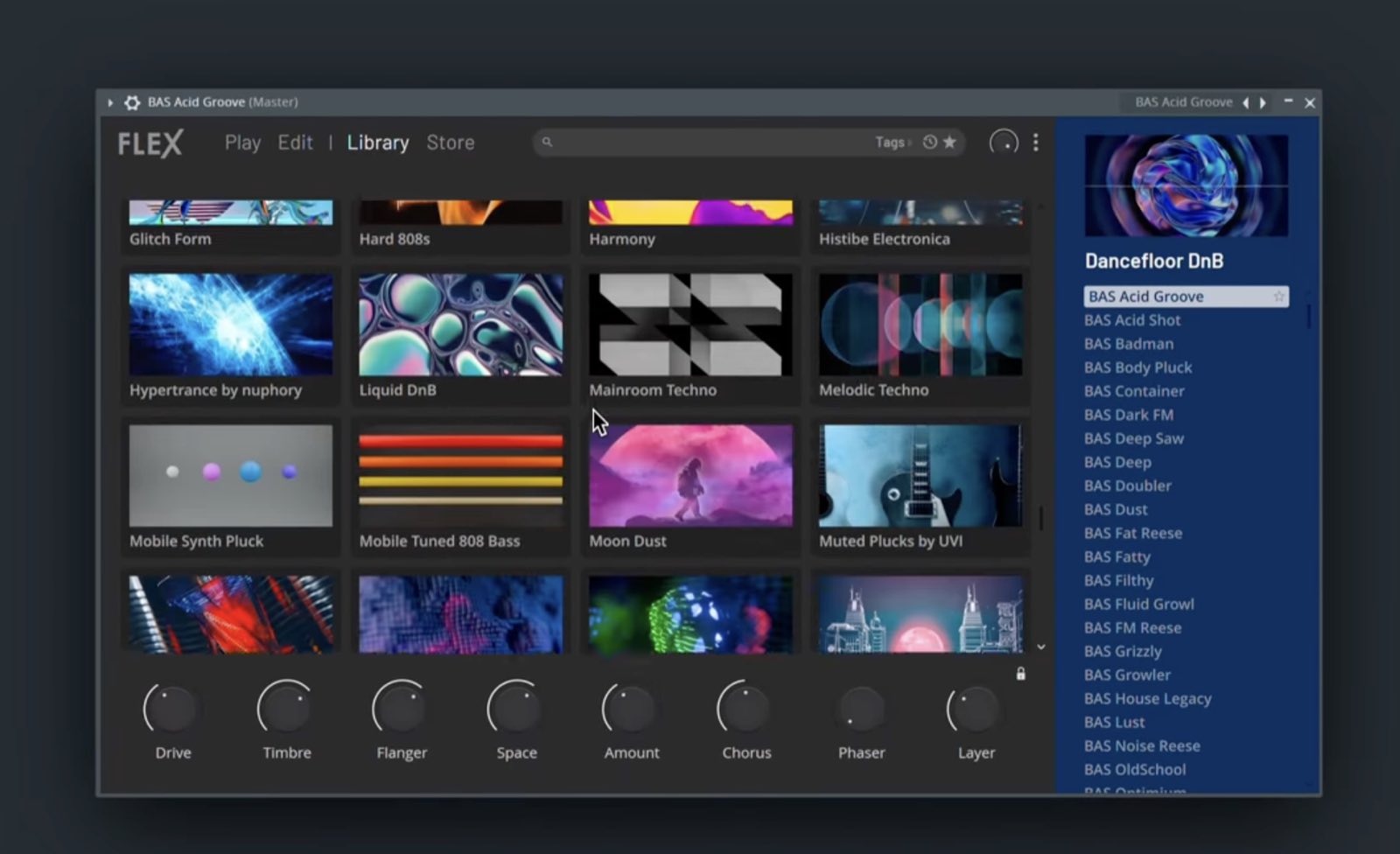Select the BAS Deep Saw preset

click(x=1134, y=438)
